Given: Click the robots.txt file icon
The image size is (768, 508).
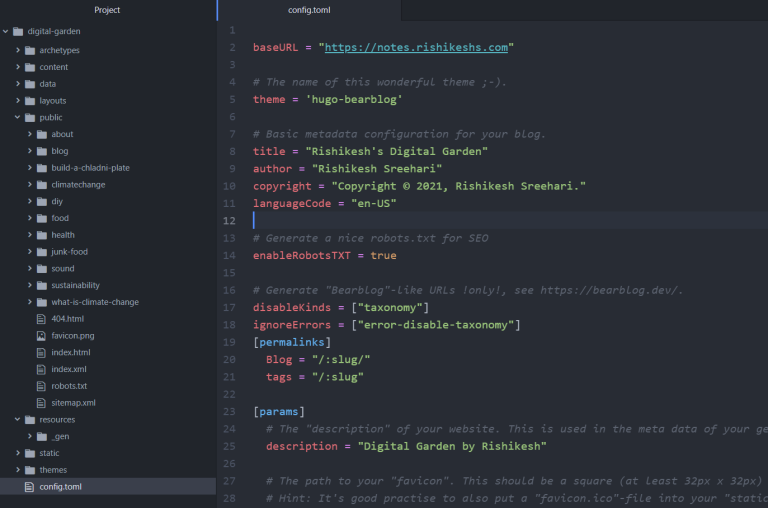Looking at the screenshot, I should click(x=42, y=386).
